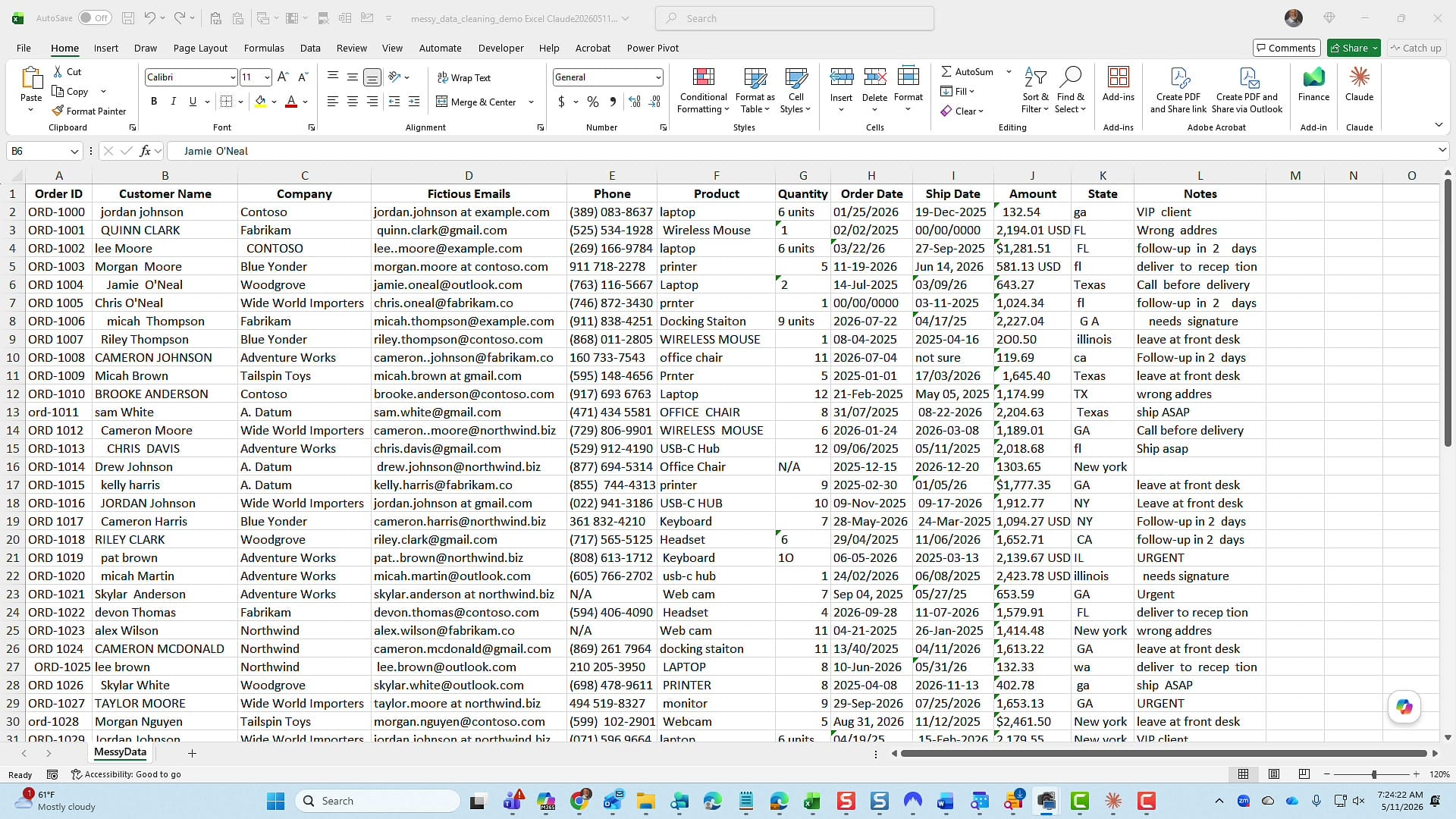Open the font name dropdown (Calibri)
The width and height of the screenshot is (1456, 819).
pyautogui.click(x=232, y=77)
